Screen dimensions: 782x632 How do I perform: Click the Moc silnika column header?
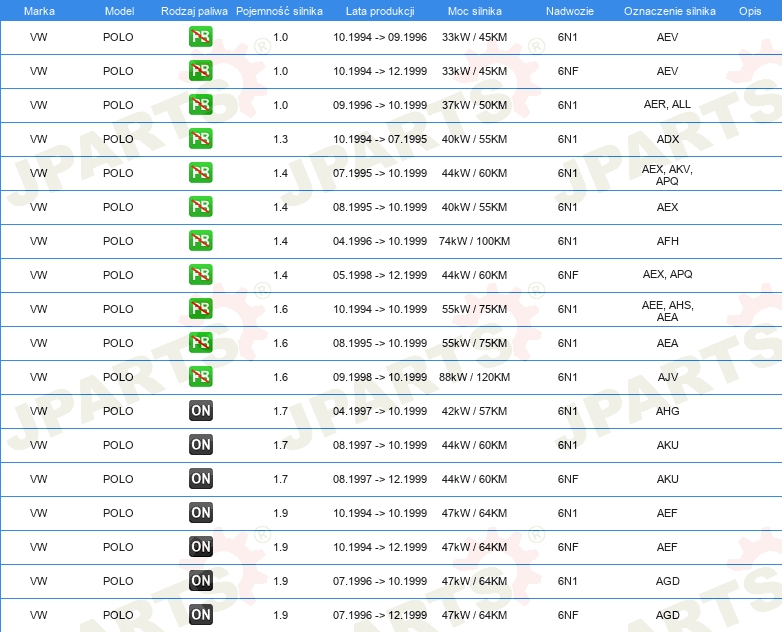[x=474, y=11]
